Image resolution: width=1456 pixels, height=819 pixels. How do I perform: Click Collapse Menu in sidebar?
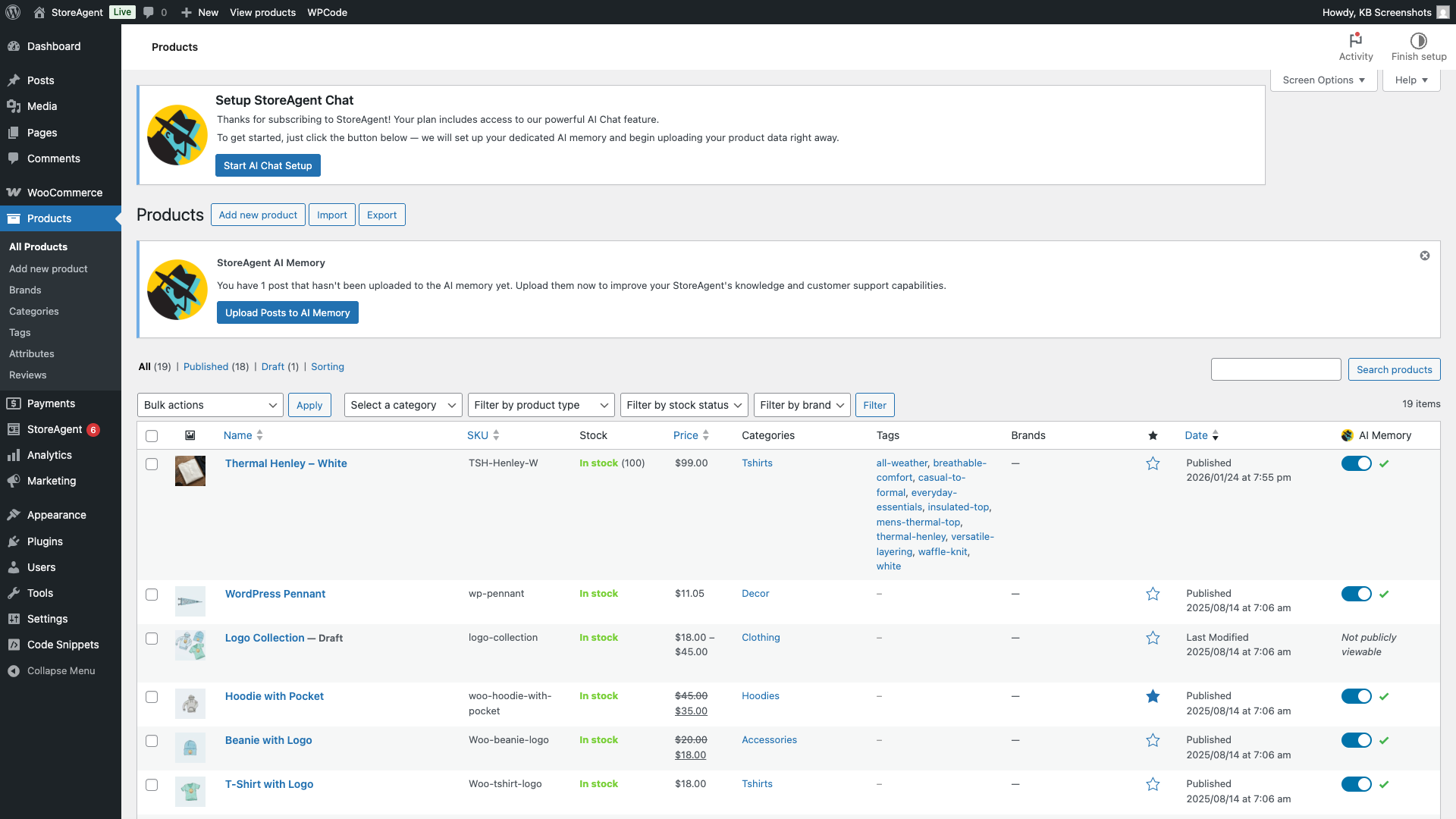[x=61, y=670]
